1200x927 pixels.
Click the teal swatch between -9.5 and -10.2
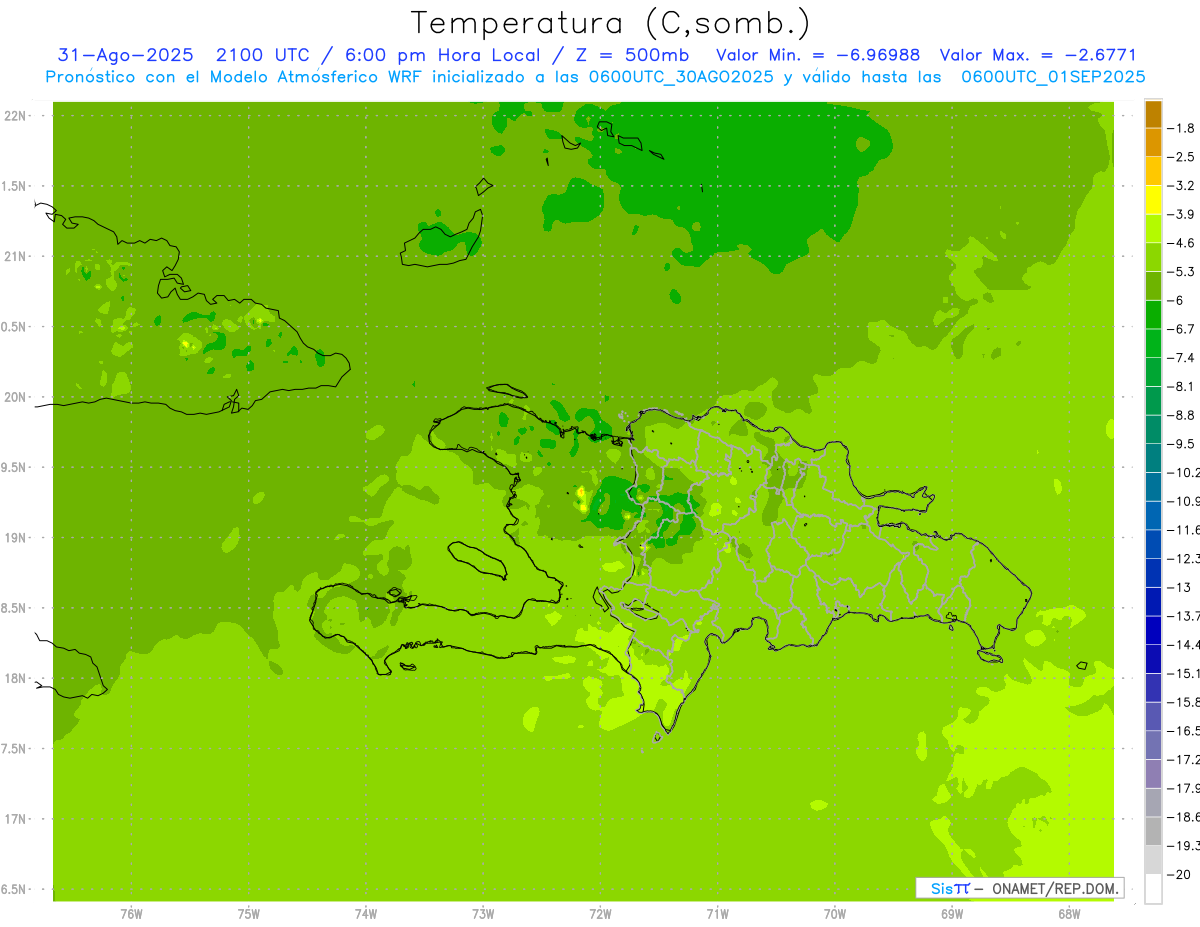1153,458
